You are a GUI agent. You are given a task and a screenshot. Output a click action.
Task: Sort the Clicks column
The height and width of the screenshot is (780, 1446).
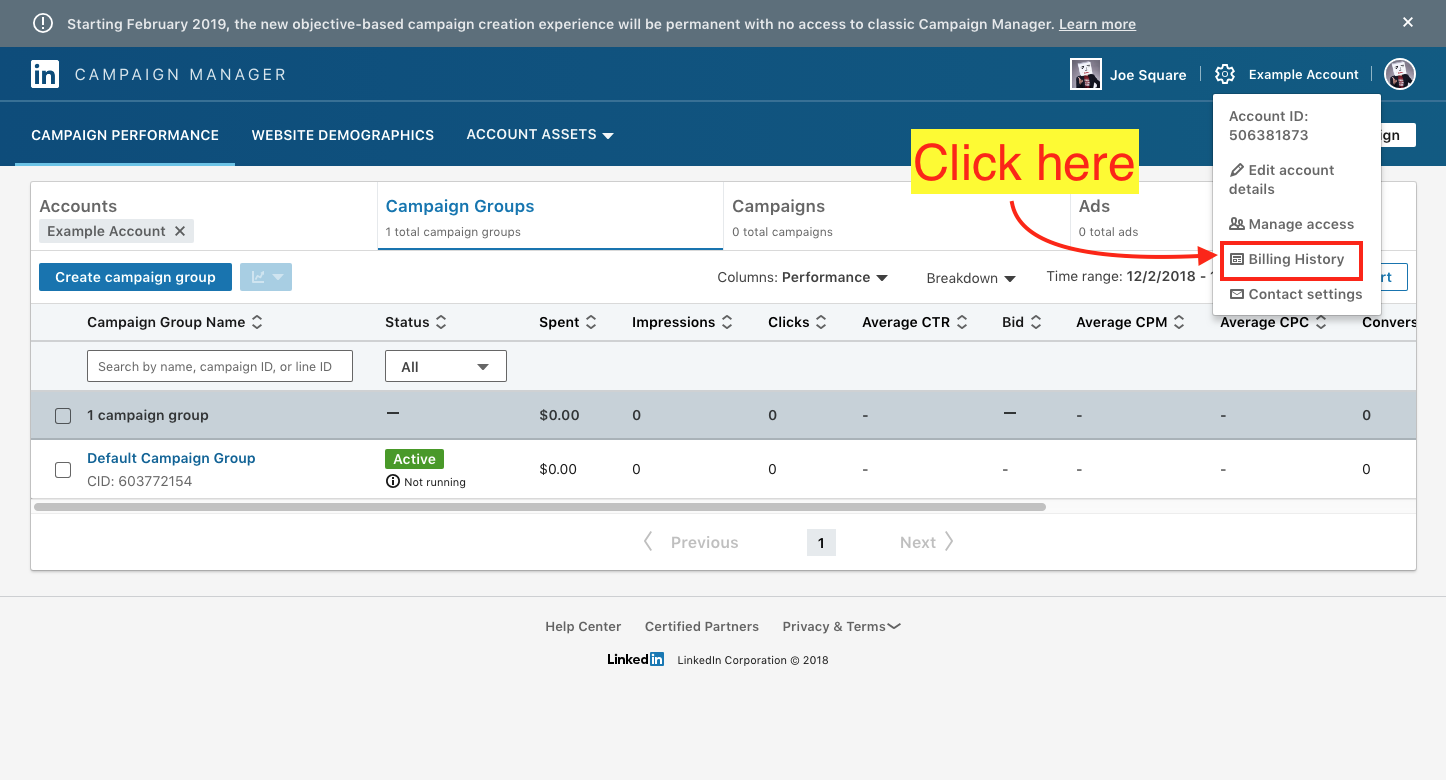click(x=821, y=322)
